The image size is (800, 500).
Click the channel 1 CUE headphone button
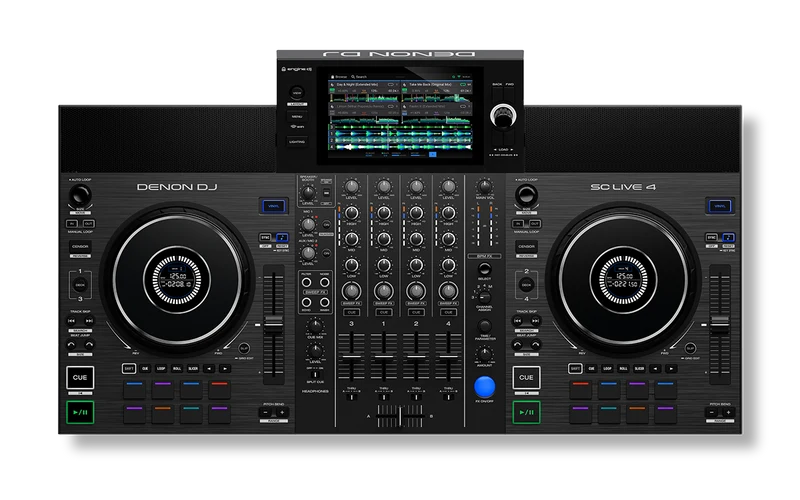[384, 312]
